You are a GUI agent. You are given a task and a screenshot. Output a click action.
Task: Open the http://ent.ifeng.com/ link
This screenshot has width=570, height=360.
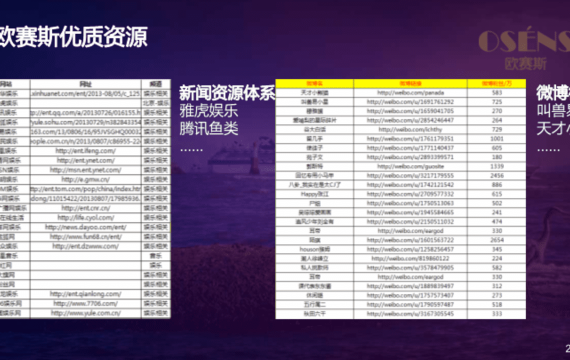pos(86,151)
